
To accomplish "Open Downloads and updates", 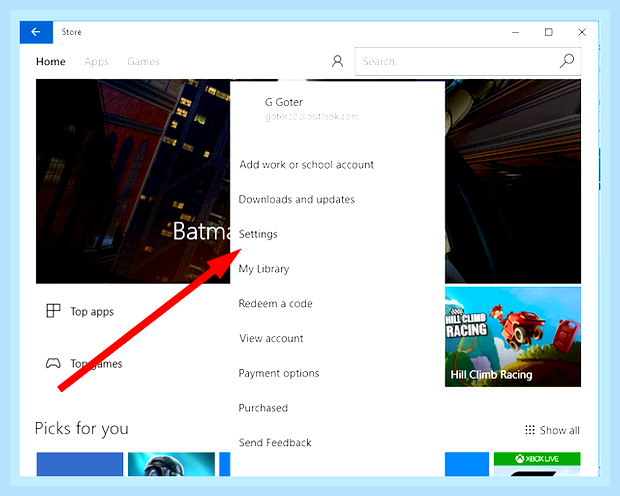I will point(297,199).
